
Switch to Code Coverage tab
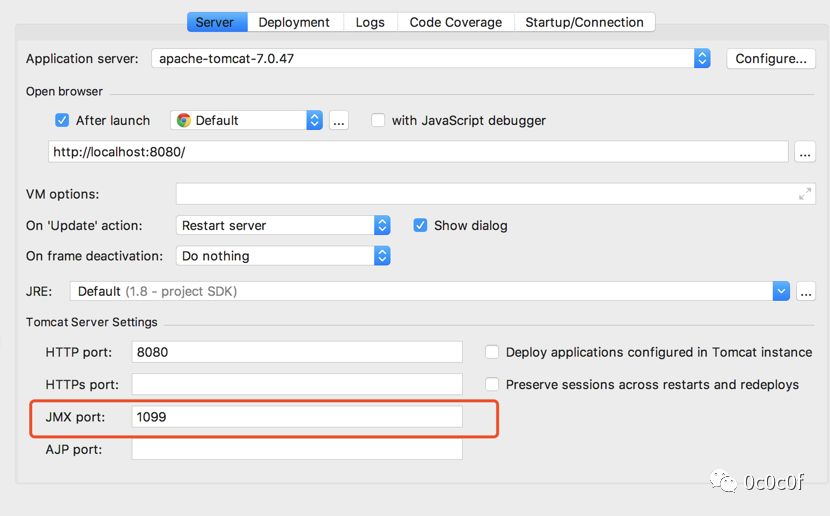click(456, 22)
